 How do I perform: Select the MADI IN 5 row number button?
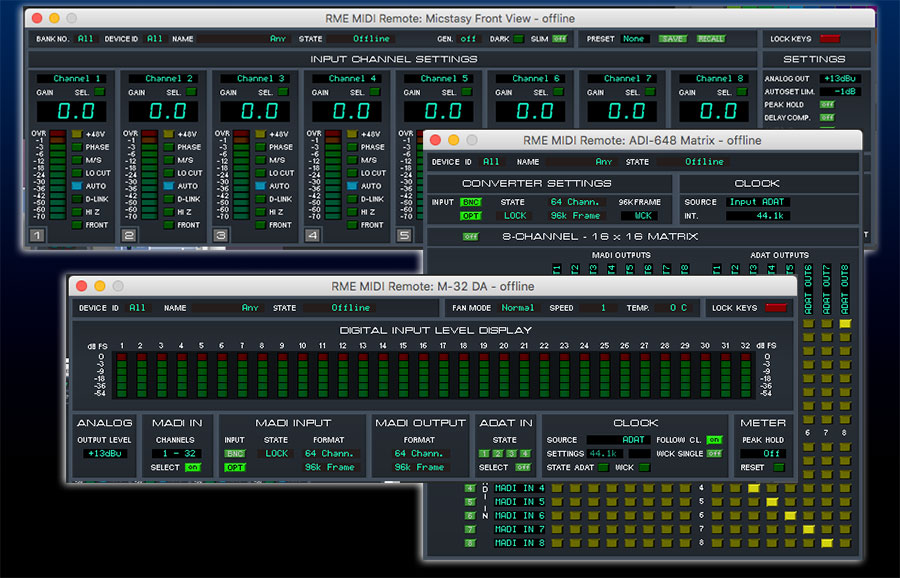pos(470,502)
